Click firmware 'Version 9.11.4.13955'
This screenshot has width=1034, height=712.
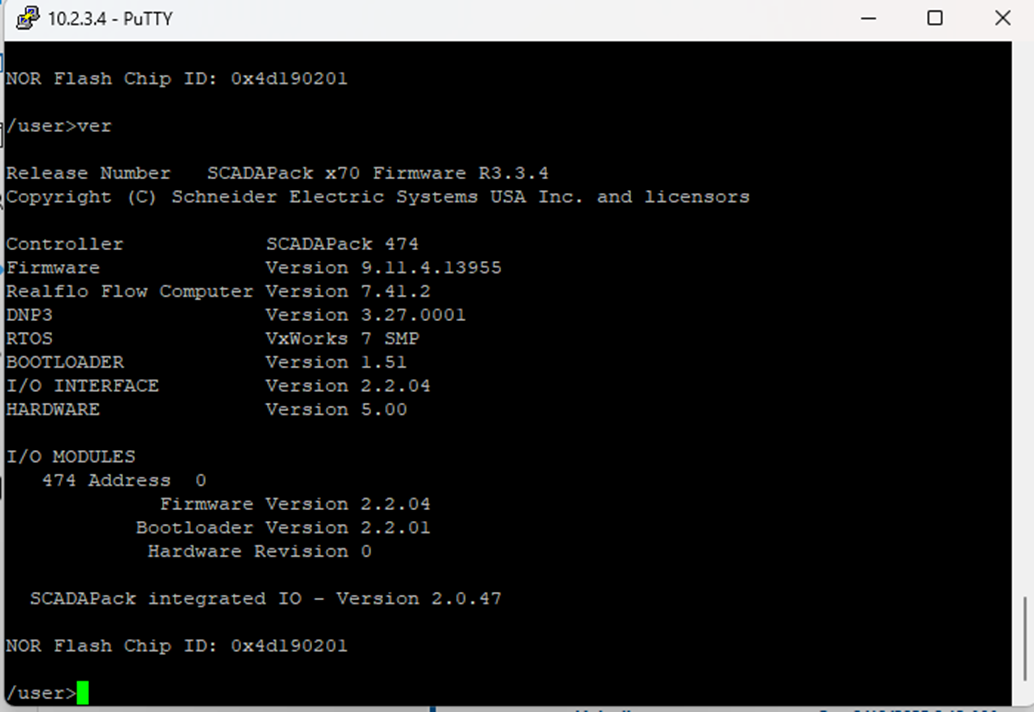click(x=383, y=268)
